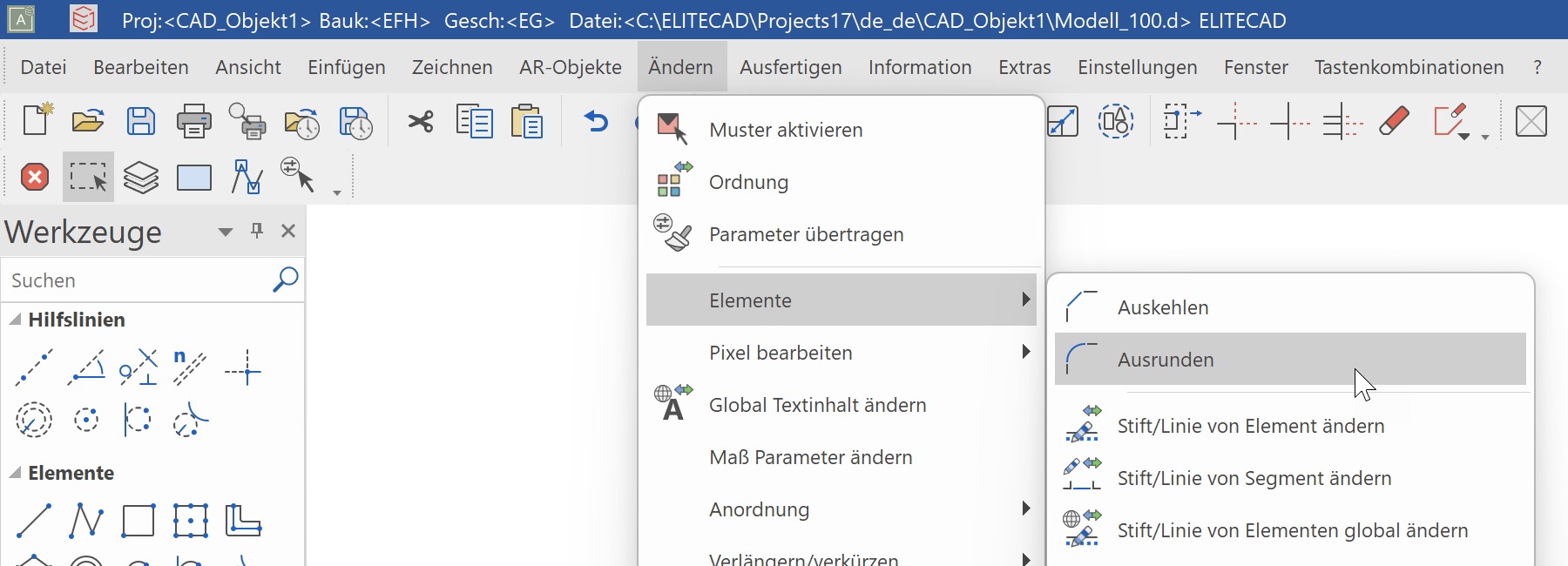Click the crossed box icon in toolbar
This screenshot has height=566, width=1568.
1531,121
